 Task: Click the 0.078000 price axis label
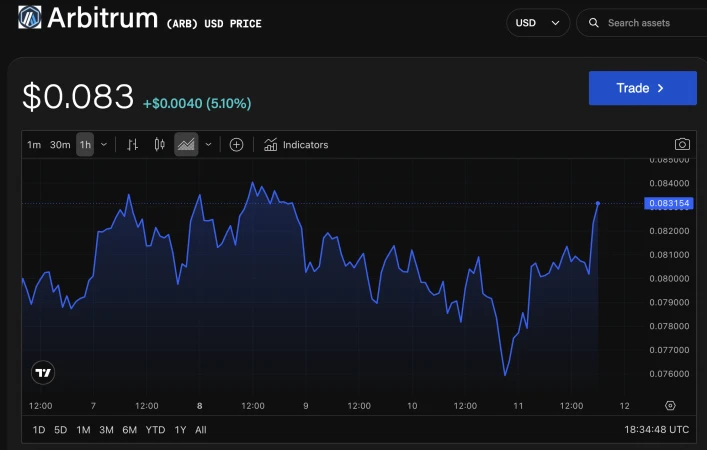pos(669,326)
